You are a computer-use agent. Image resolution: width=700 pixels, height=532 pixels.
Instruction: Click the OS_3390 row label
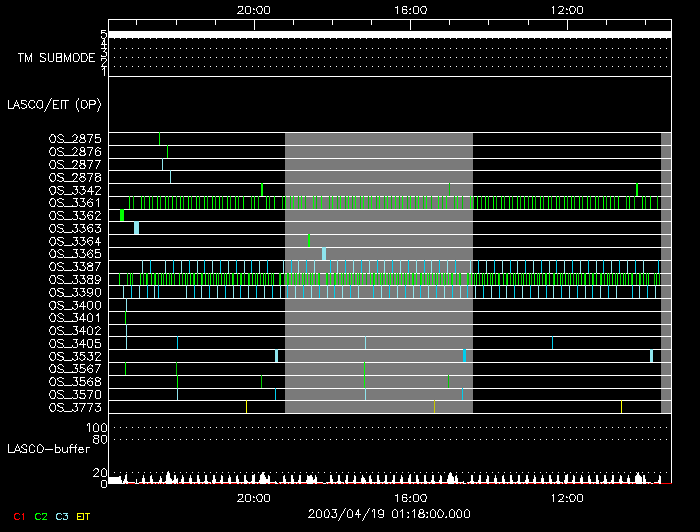[75, 293]
